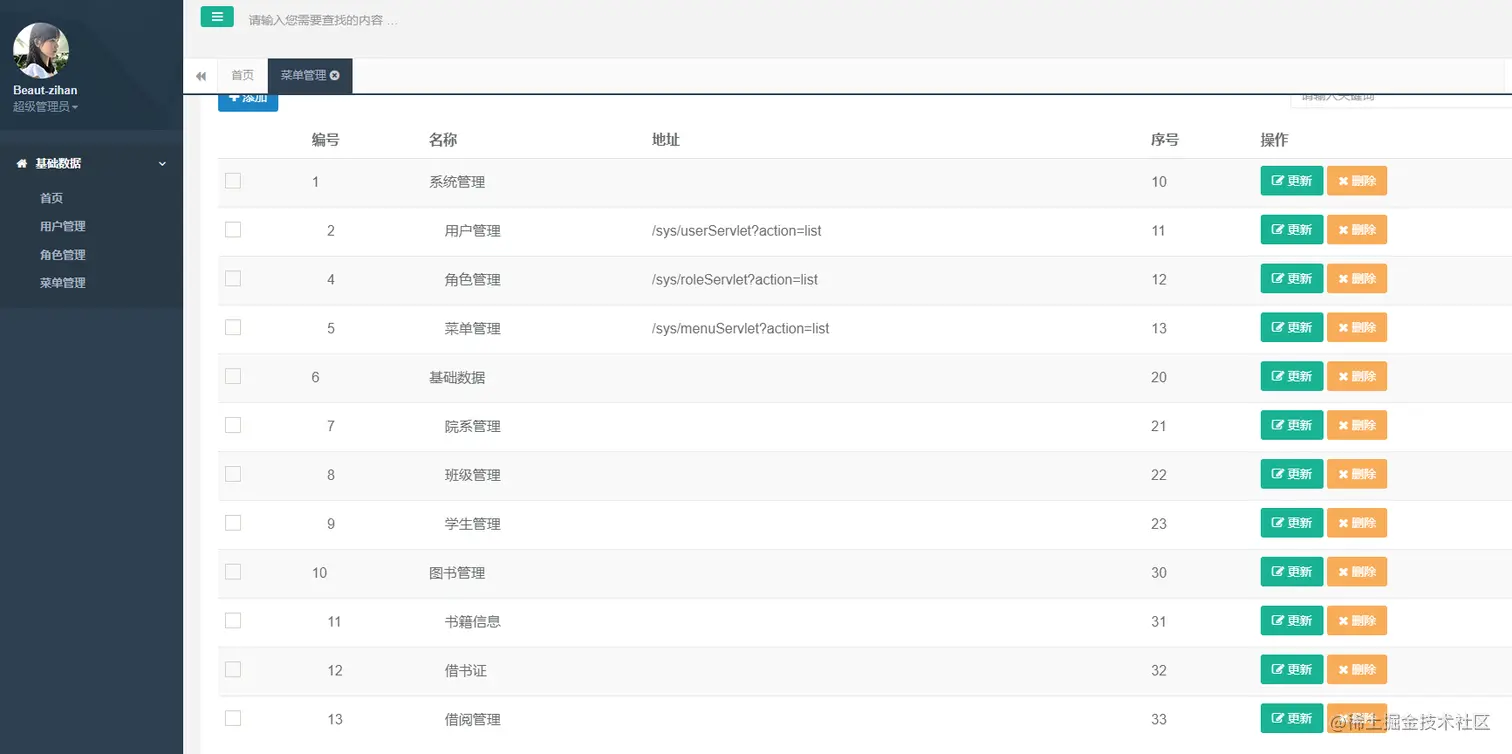This screenshot has height=754, width=1512.
Task: Toggle the green hamburger sidebar button
Action: pyautogui.click(x=217, y=17)
